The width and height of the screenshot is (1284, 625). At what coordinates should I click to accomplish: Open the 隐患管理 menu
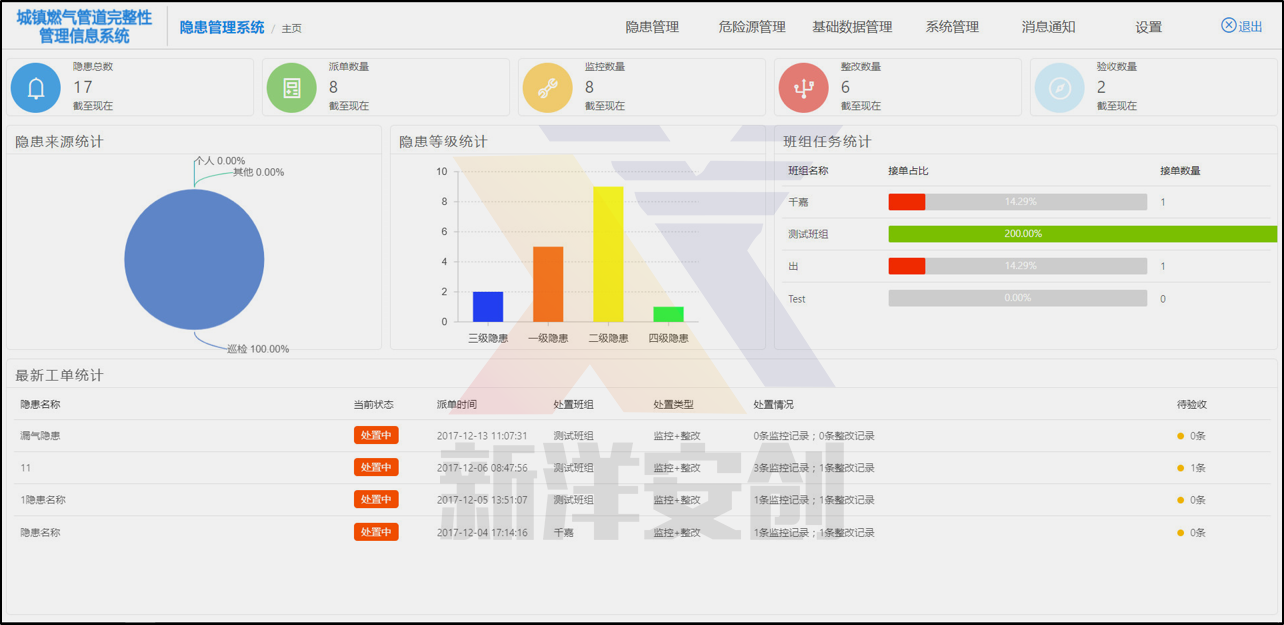pos(652,27)
